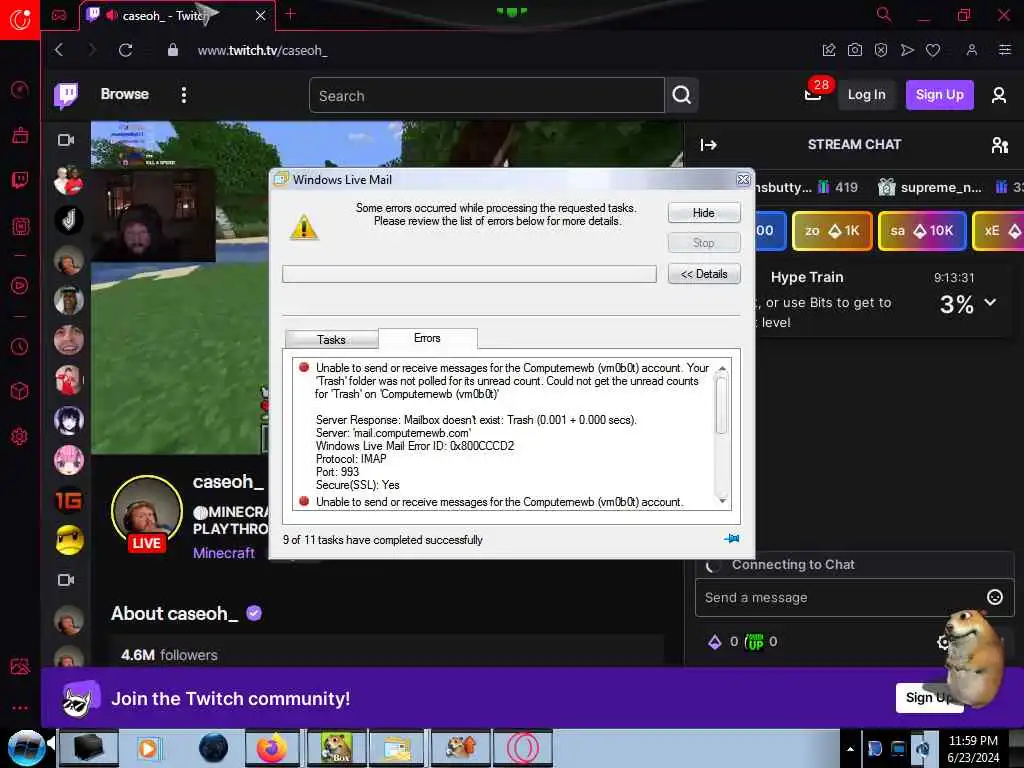Open the history clock icon in sidebar

pyautogui.click(x=20, y=347)
